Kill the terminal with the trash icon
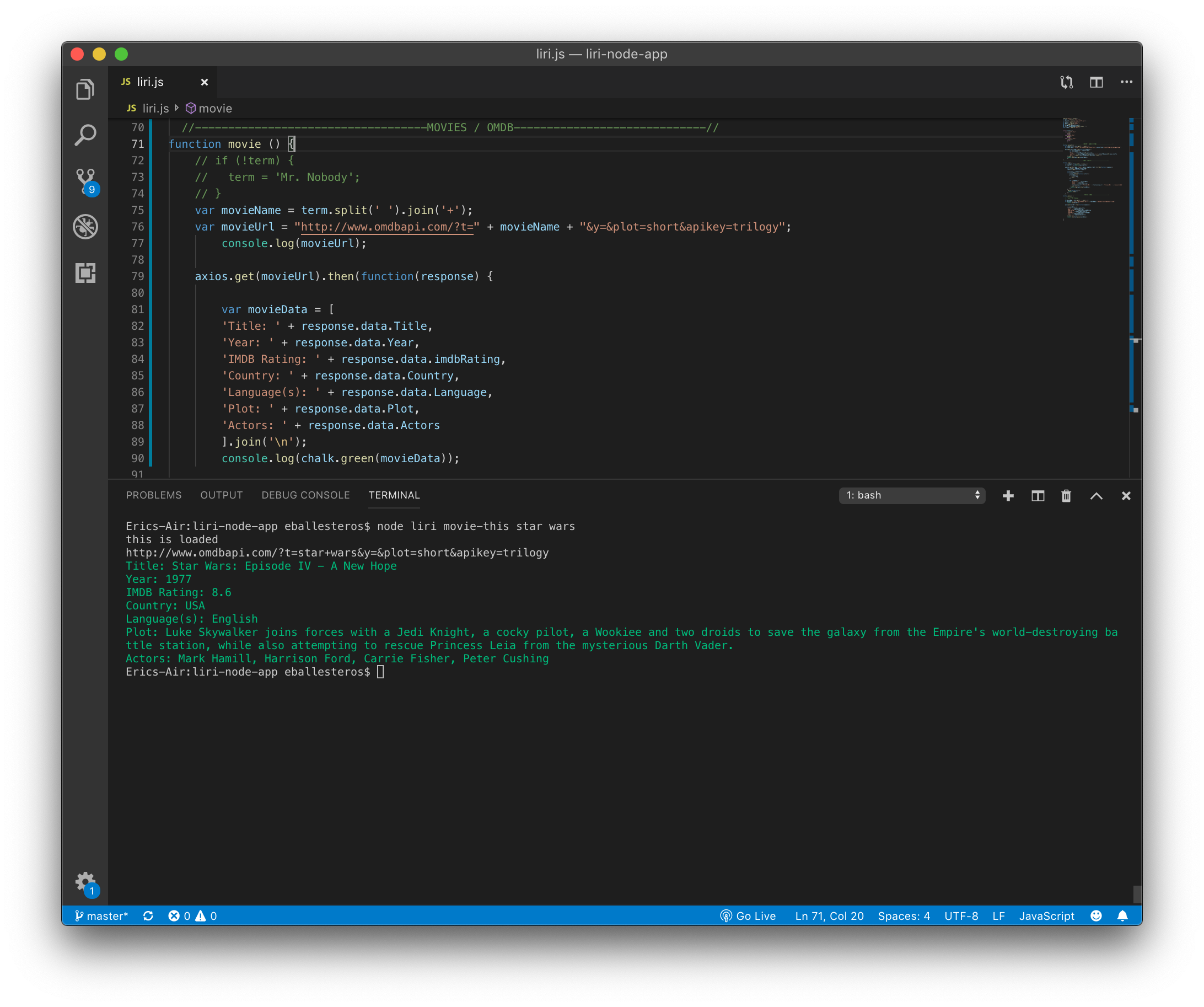This screenshot has width=1204, height=1007. (1066, 495)
